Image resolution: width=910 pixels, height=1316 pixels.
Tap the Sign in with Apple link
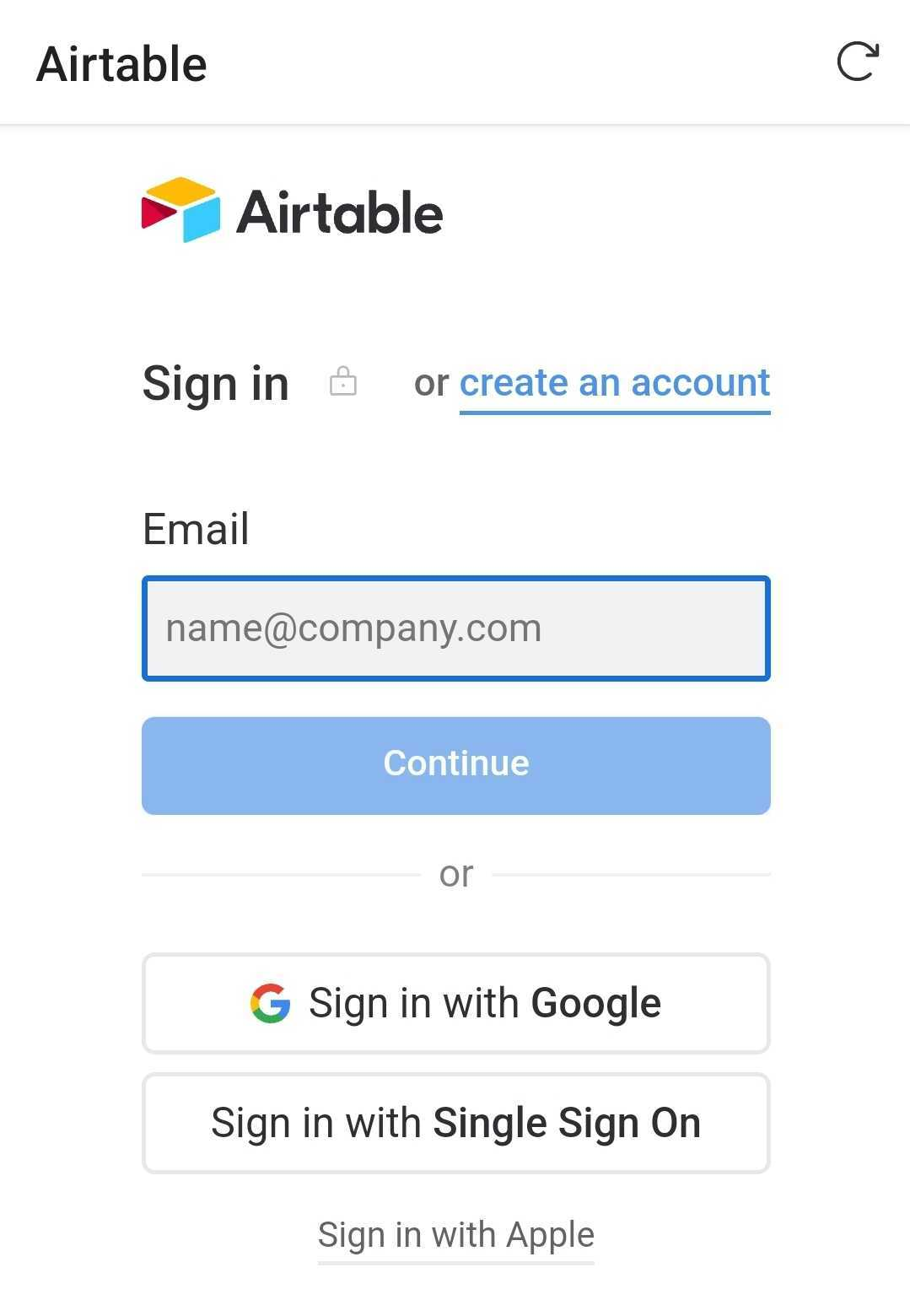[455, 1235]
